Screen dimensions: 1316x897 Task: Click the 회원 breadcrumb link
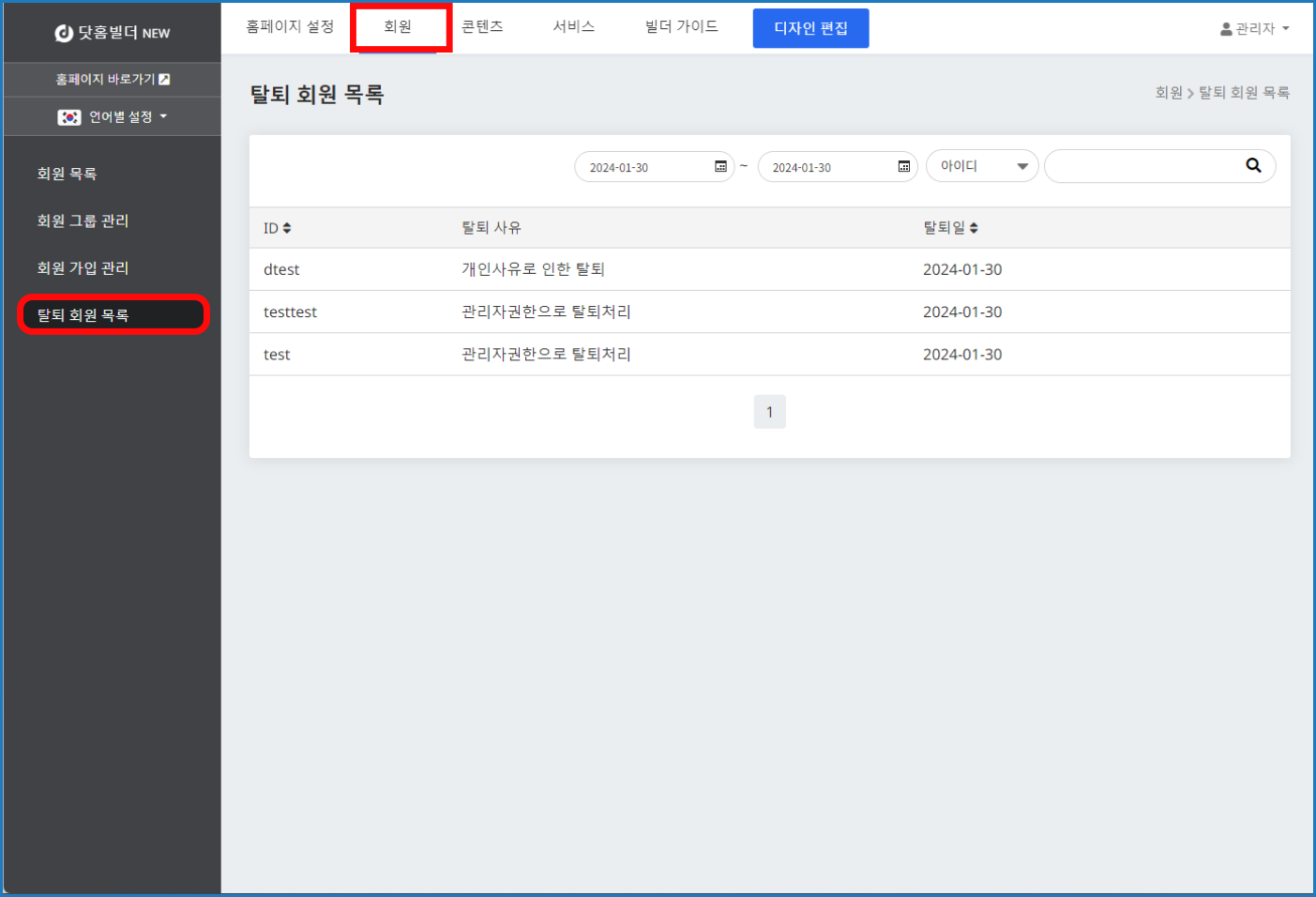pos(1168,93)
